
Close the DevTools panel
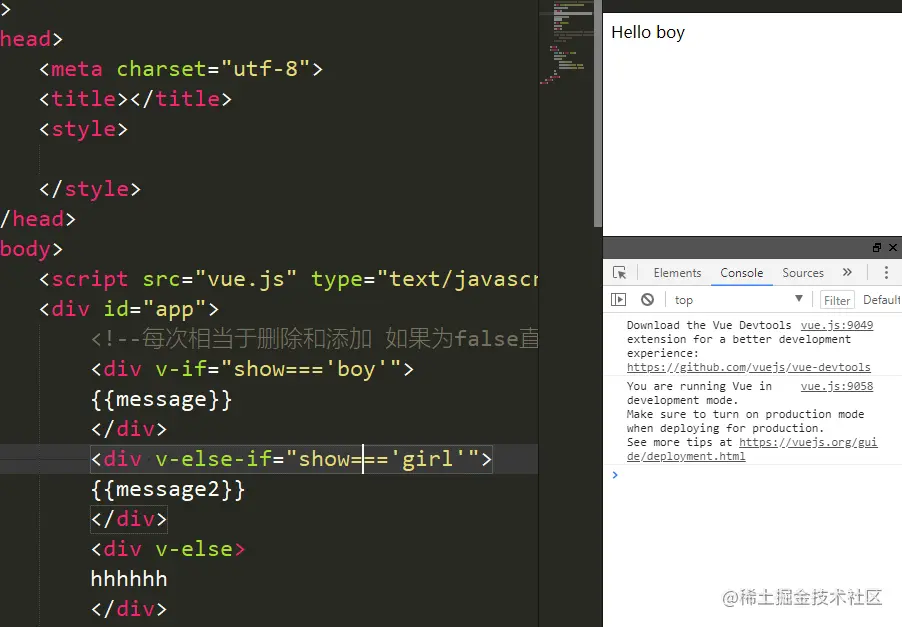893,247
